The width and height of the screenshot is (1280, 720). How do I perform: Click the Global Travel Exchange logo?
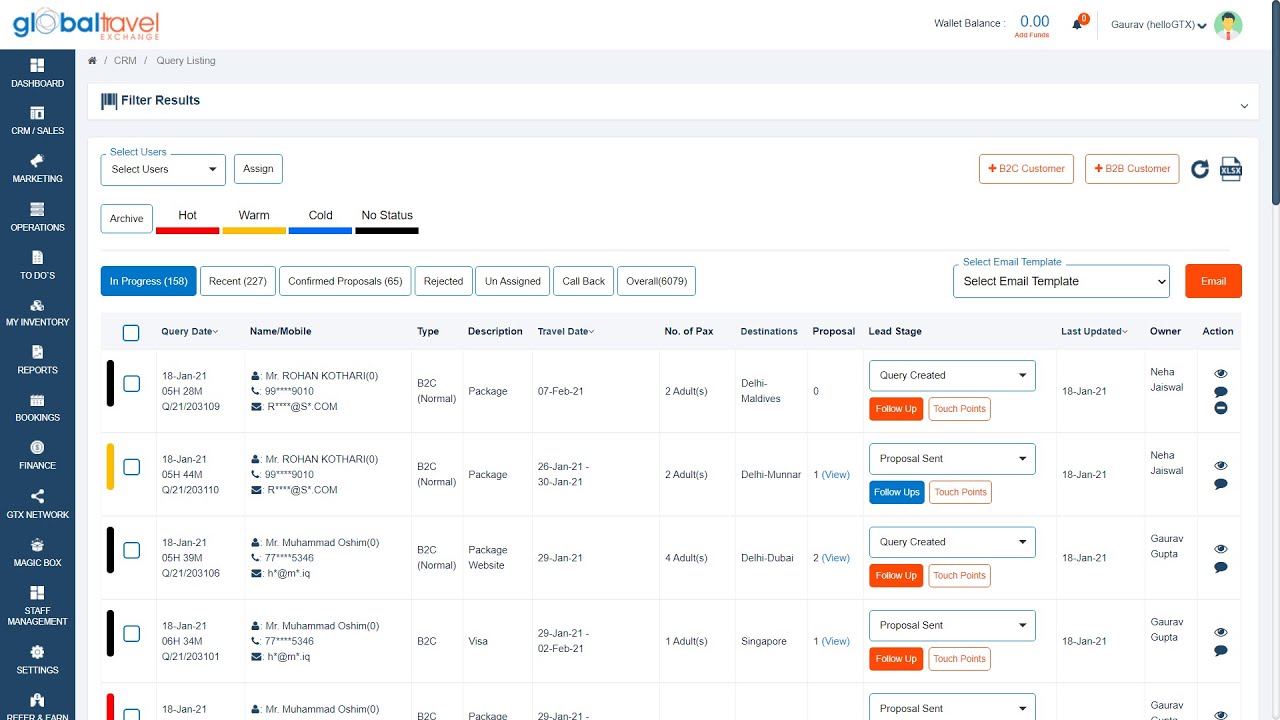click(86, 25)
